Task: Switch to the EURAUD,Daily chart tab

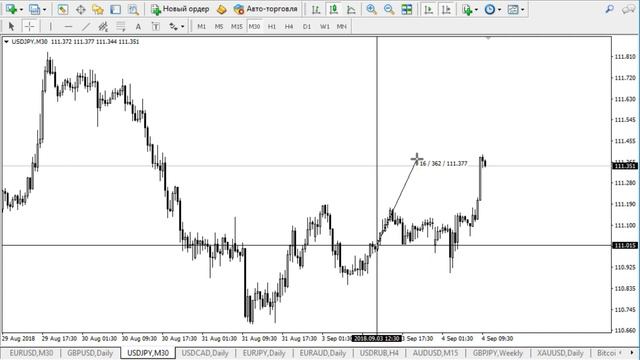Action: (x=323, y=353)
